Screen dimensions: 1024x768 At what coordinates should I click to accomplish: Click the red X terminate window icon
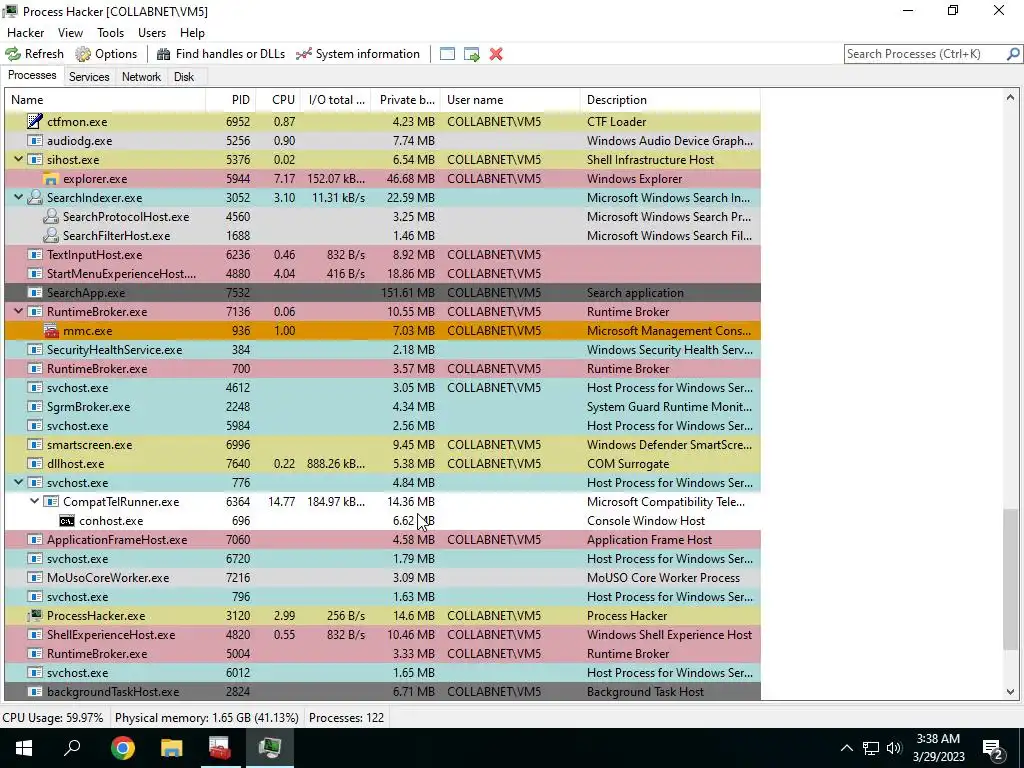coord(496,54)
